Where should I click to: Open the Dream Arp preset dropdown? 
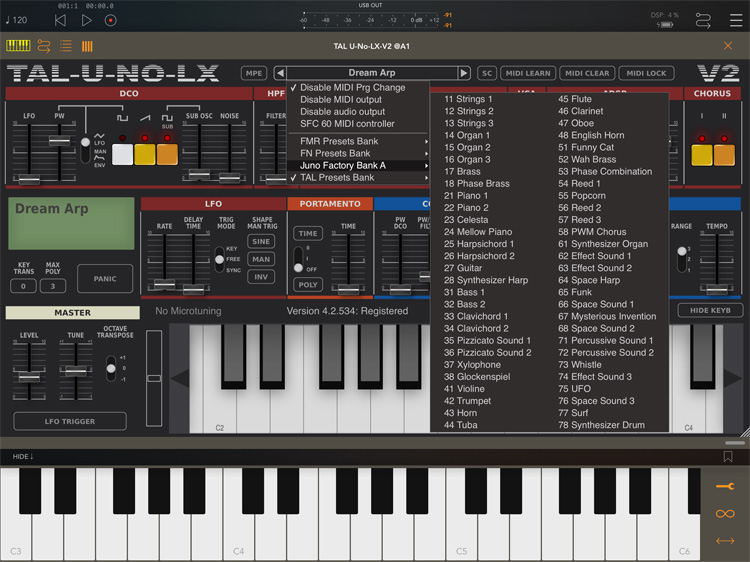[372, 73]
